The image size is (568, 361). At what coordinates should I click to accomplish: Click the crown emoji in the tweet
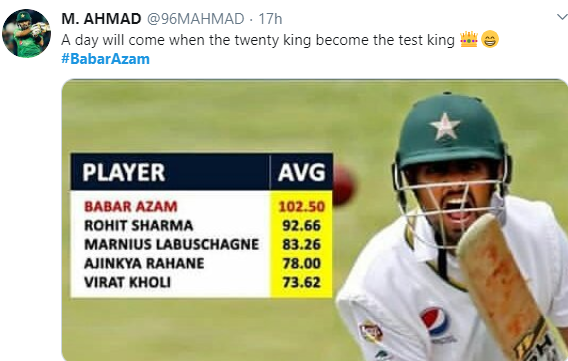469,39
